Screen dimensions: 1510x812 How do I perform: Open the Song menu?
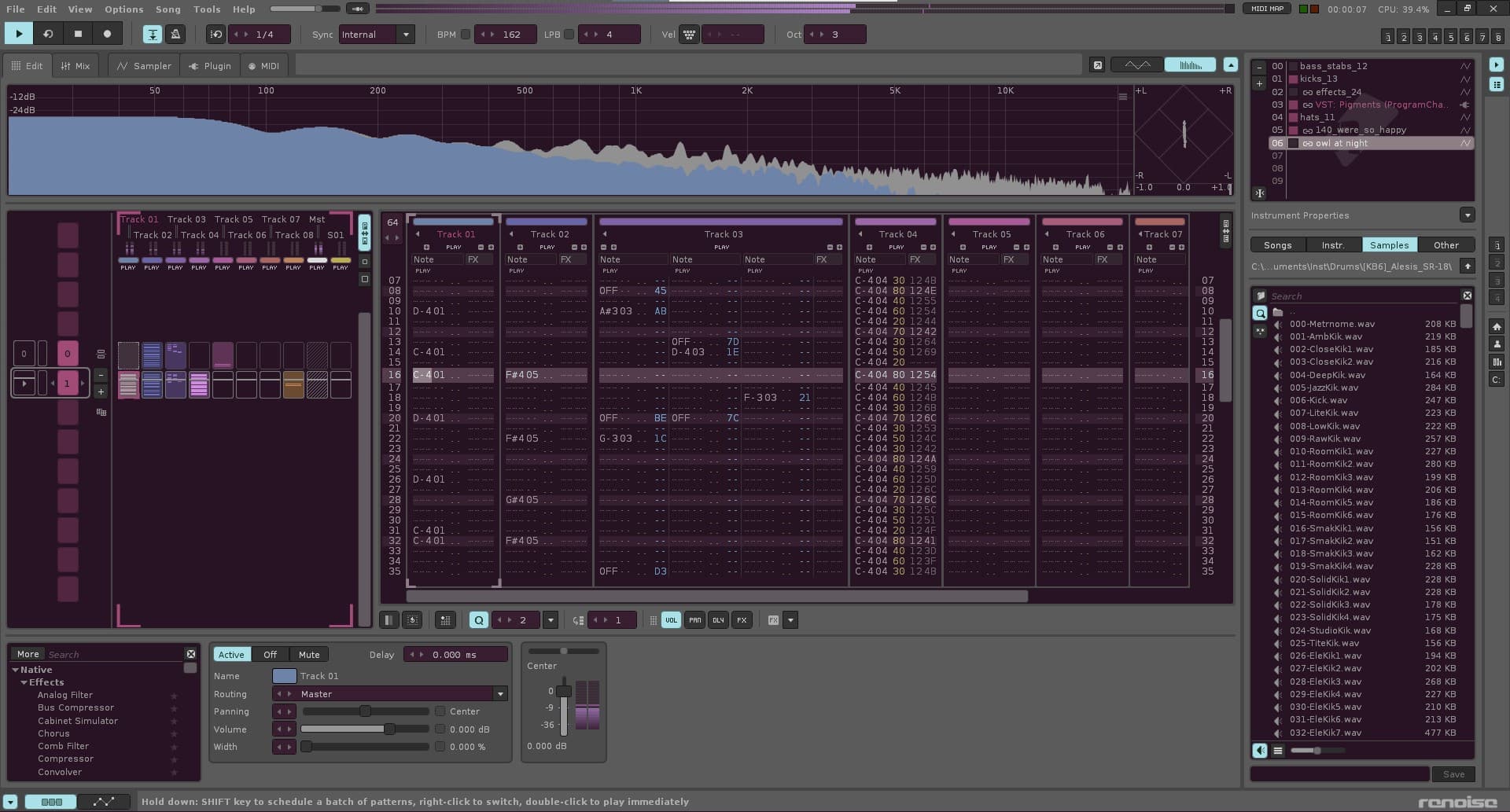[x=168, y=9]
